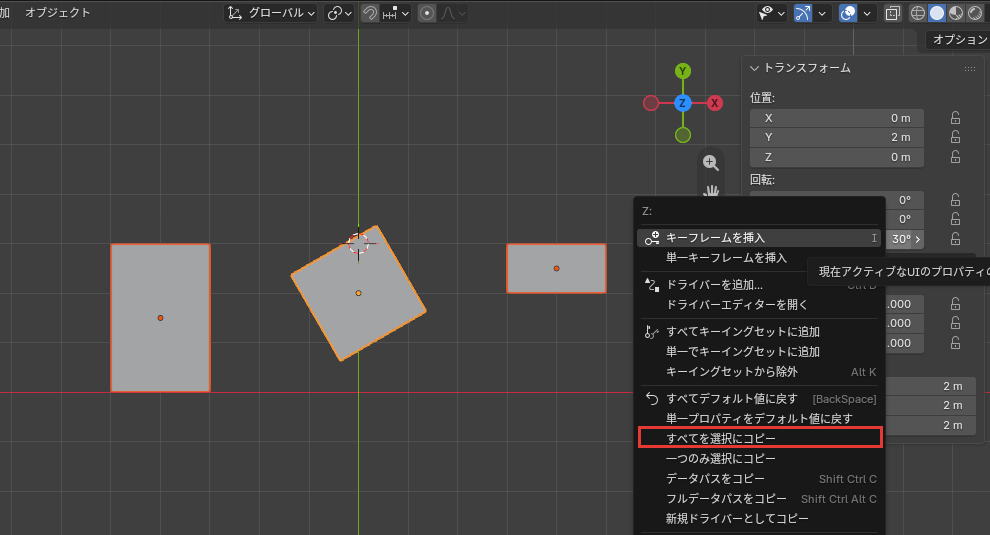
Task: Collapse the トランスフォーム panel
Action: tap(754, 68)
